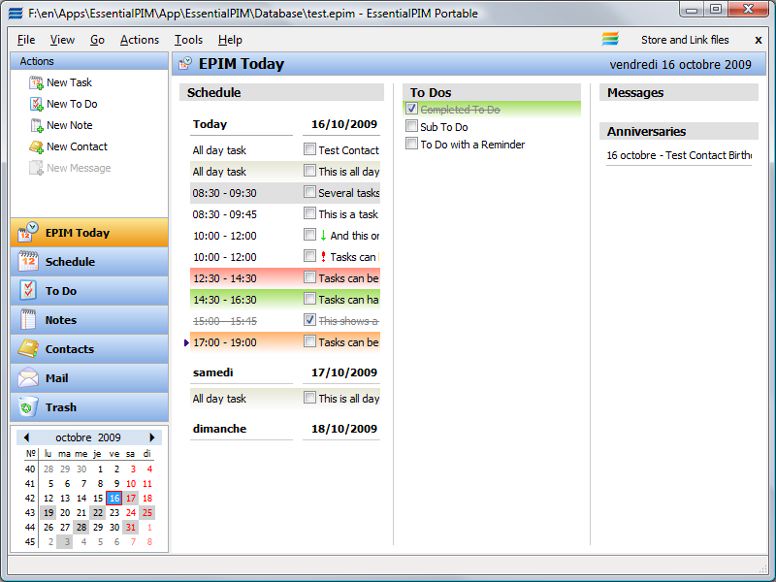Go to next month in mini calendar
776x582 pixels.
click(152, 438)
